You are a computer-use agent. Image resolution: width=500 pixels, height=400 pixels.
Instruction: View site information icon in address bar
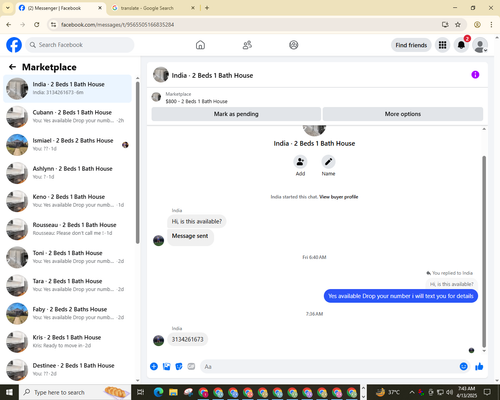[x=53, y=25]
